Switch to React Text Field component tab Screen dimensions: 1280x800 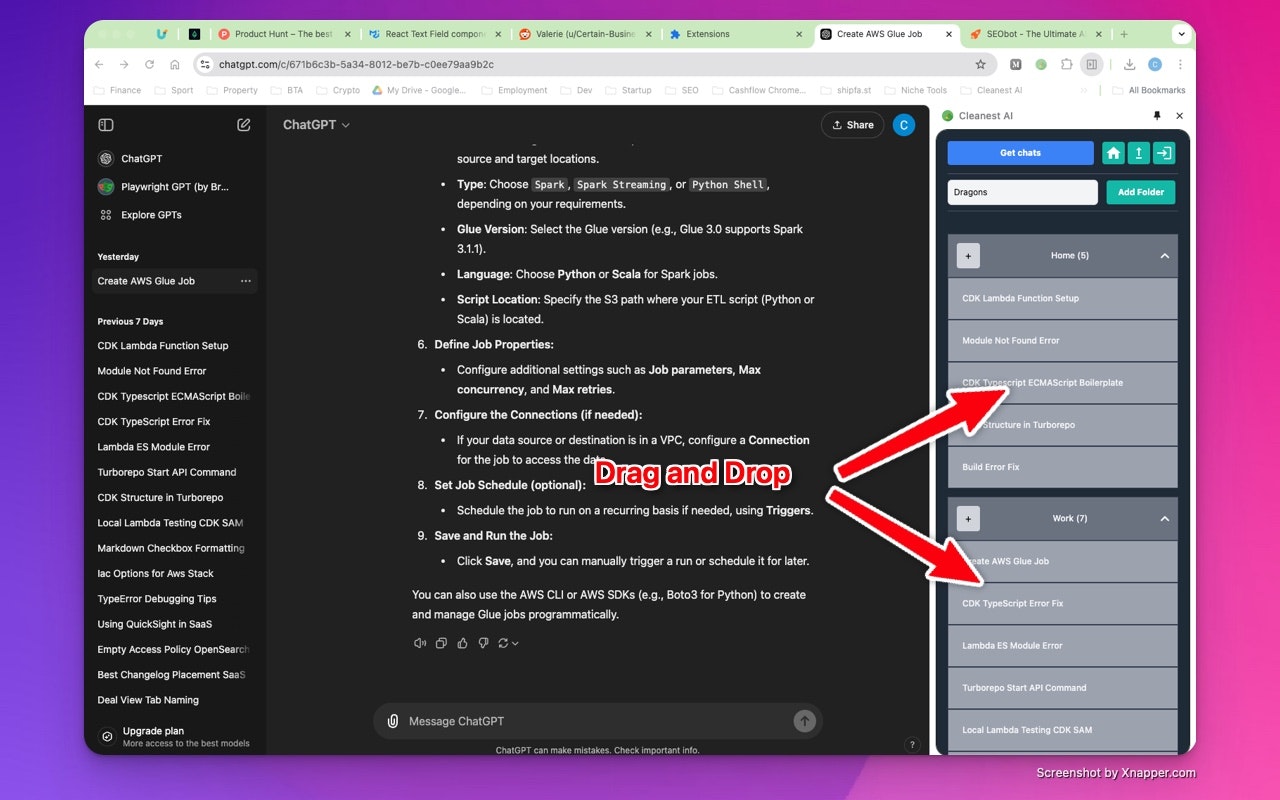pos(435,34)
